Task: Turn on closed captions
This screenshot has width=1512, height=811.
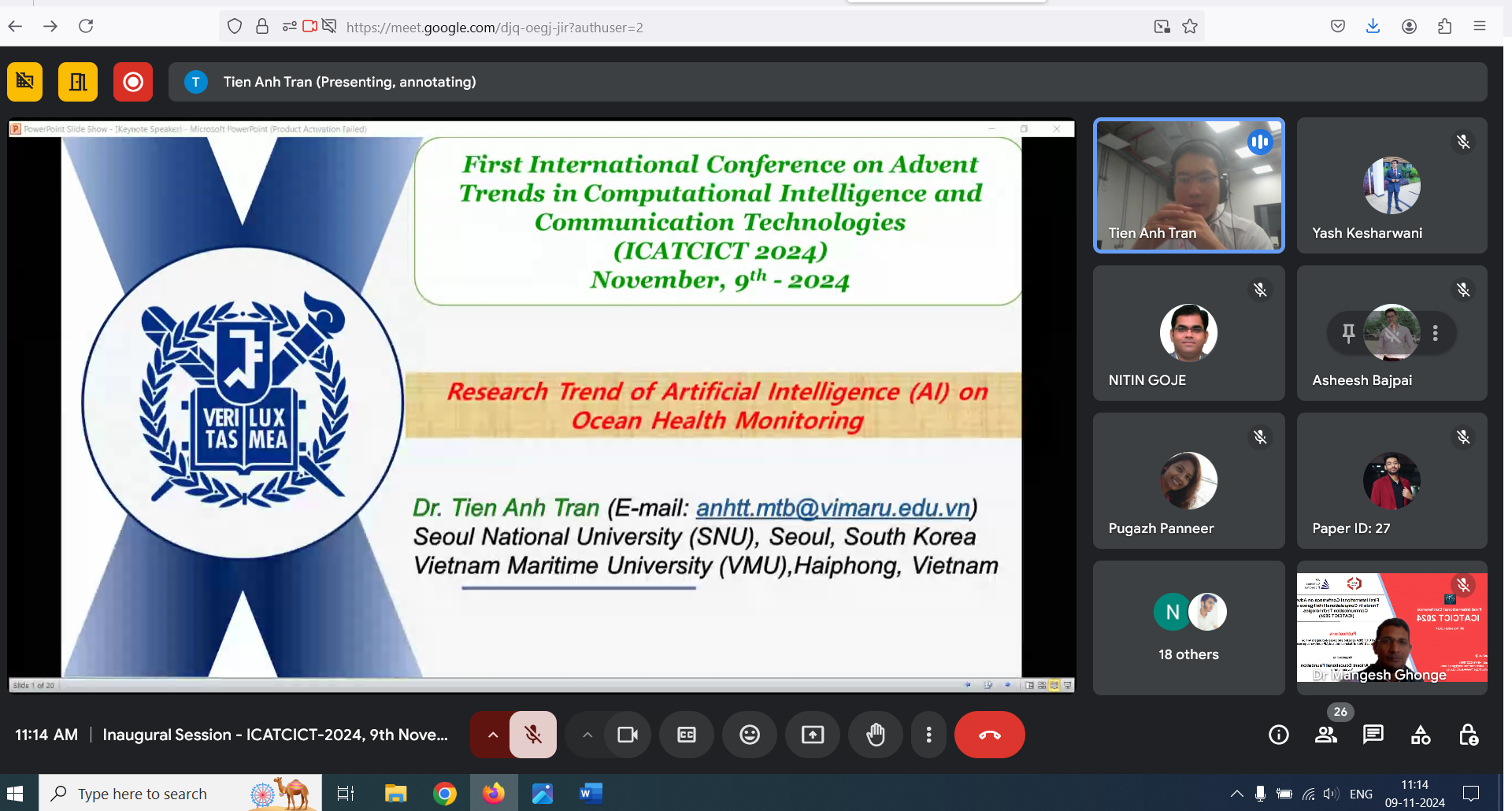Action: pos(686,734)
